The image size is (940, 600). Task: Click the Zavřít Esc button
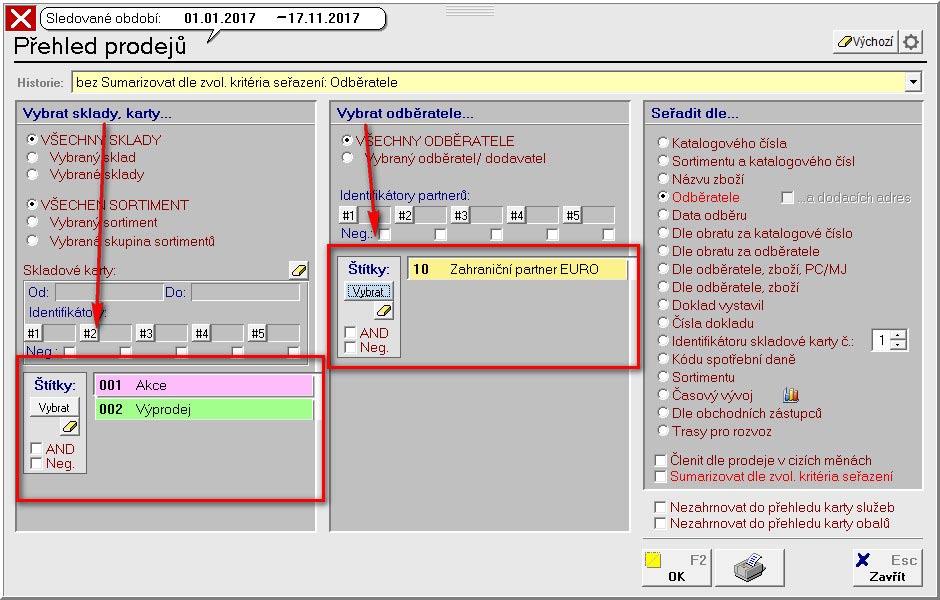pyautogui.click(x=887, y=568)
